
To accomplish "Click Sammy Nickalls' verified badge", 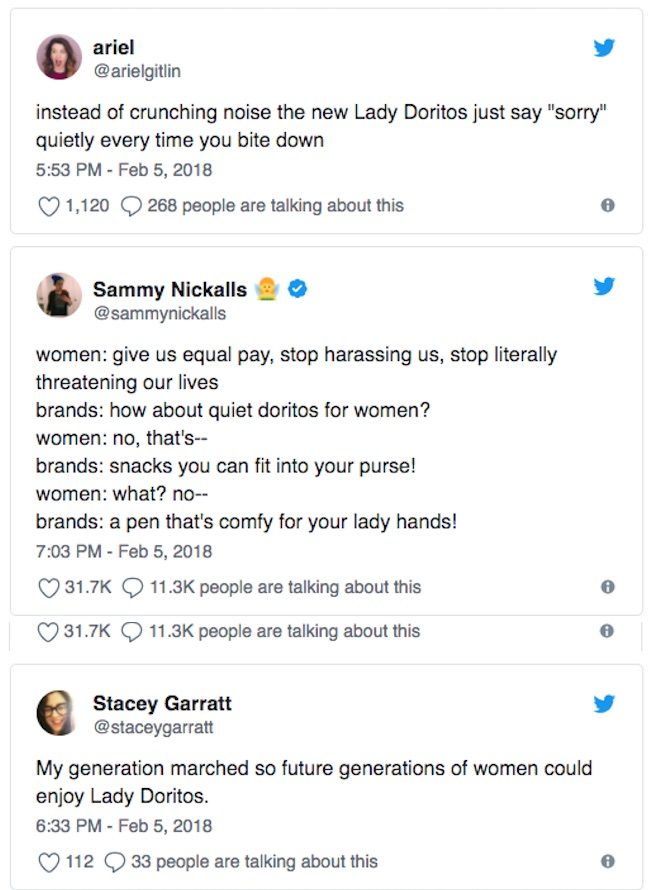I will tap(297, 289).
